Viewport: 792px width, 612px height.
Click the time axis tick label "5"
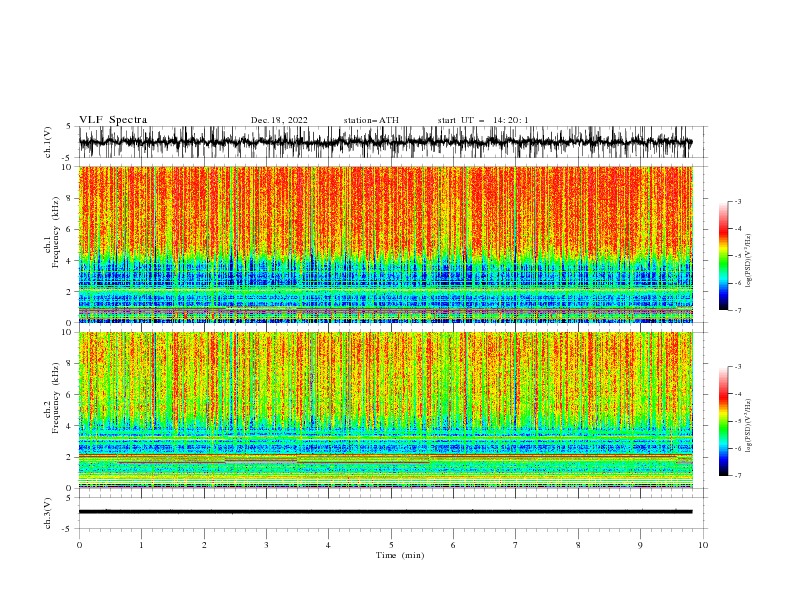[391, 545]
